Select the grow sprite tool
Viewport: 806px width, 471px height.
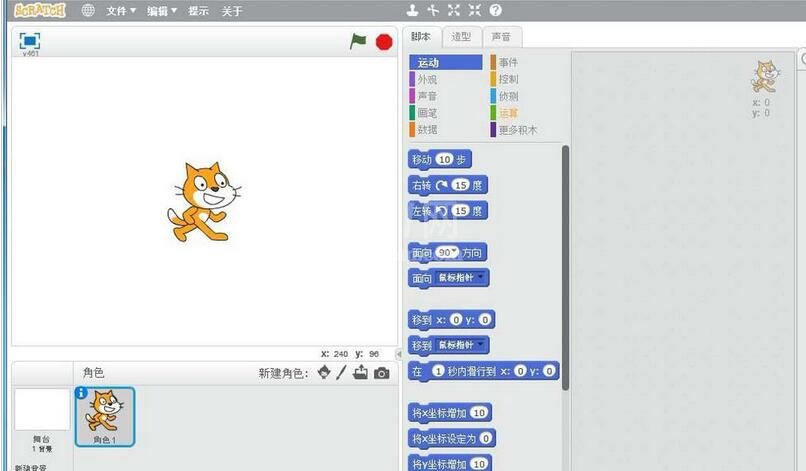[x=453, y=10]
